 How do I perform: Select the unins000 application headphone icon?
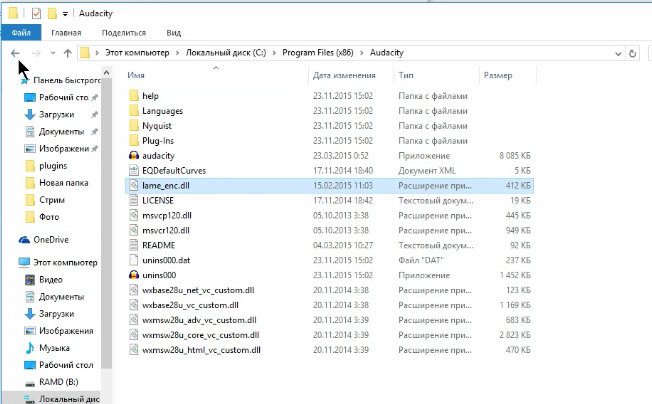[133, 275]
